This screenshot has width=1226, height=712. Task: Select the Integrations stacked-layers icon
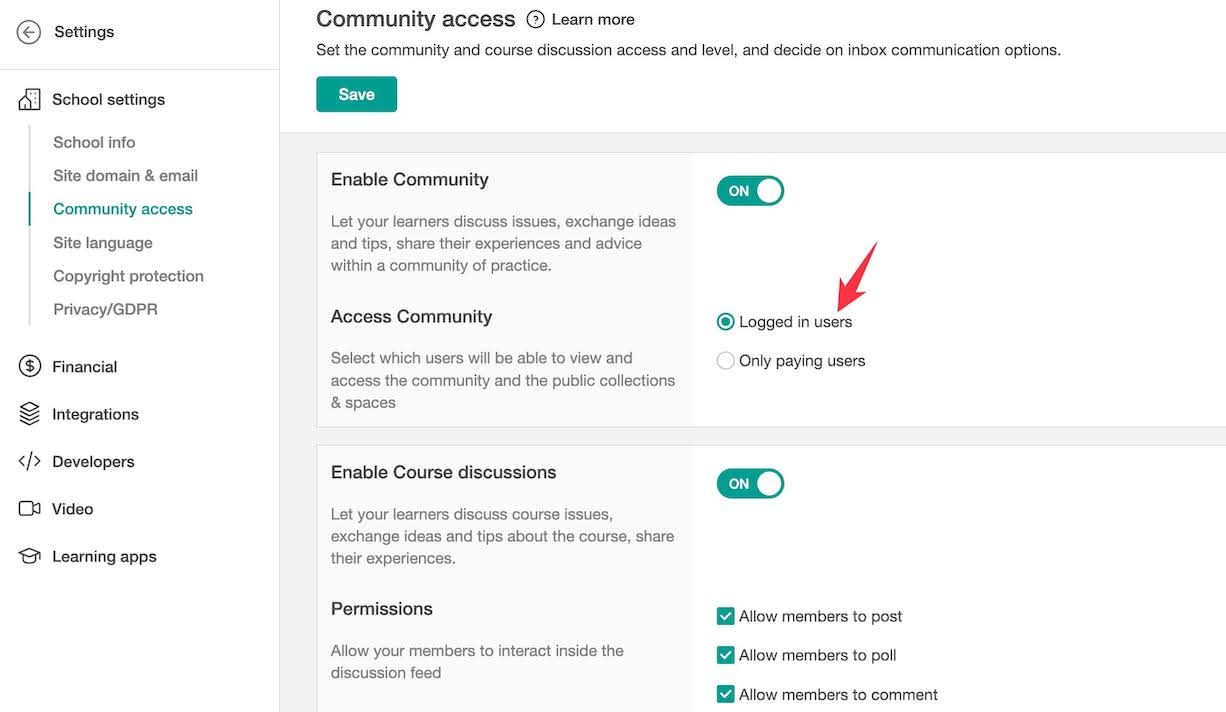coord(29,413)
